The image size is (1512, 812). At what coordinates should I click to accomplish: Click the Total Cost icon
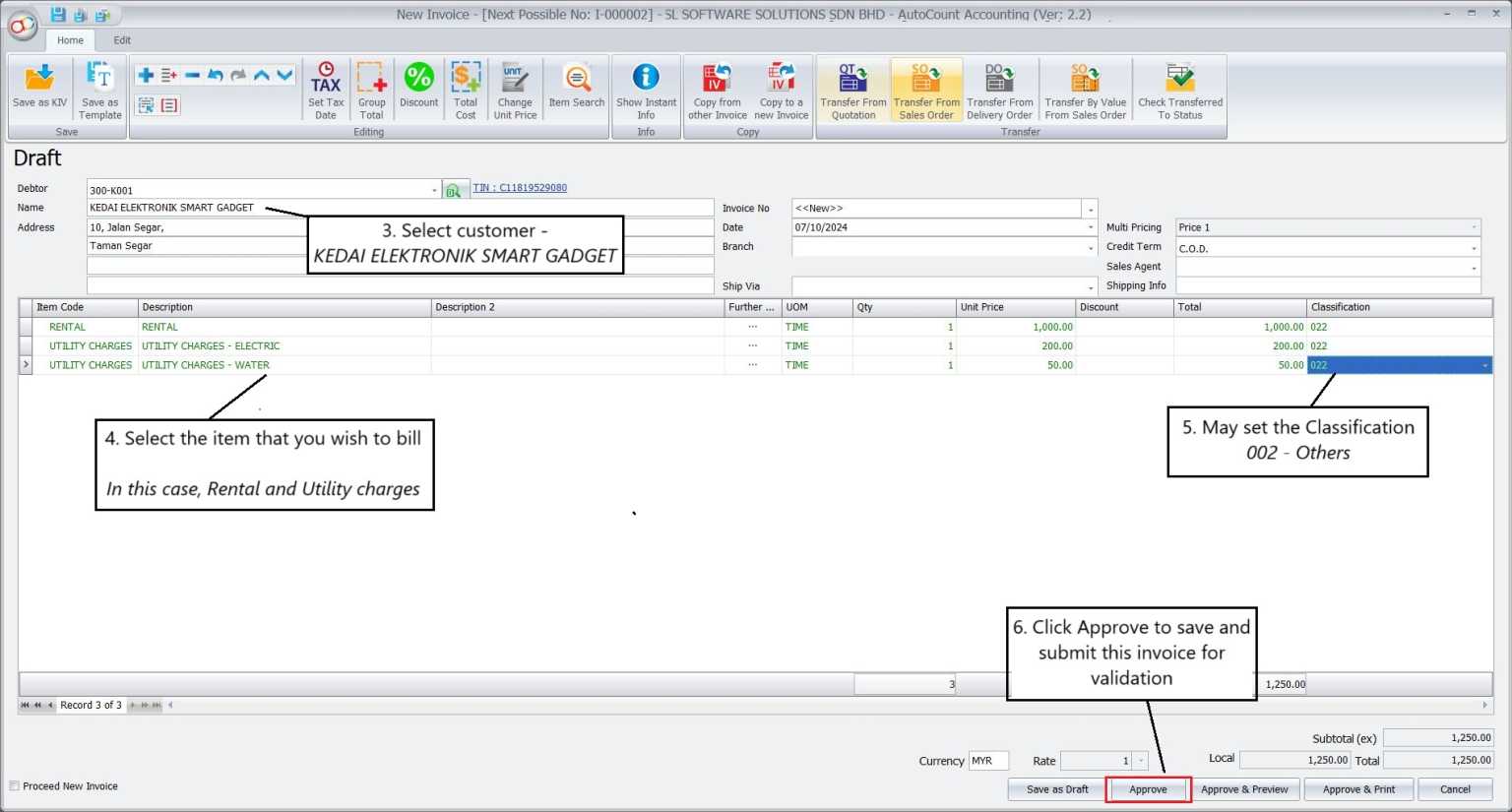click(x=466, y=90)
